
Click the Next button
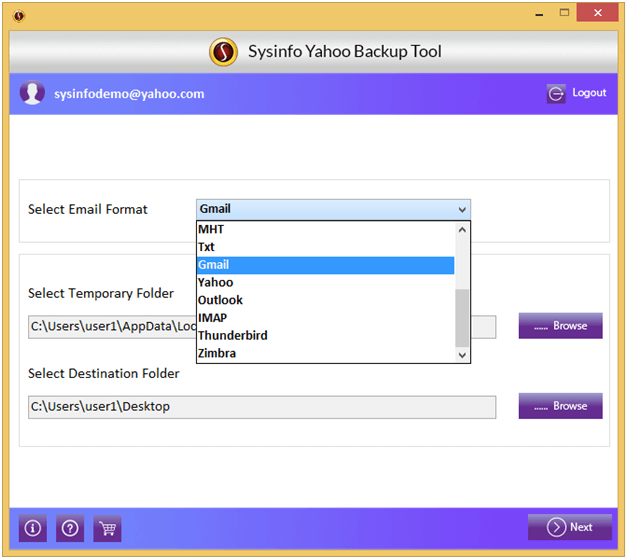click(x=570, y=528)
